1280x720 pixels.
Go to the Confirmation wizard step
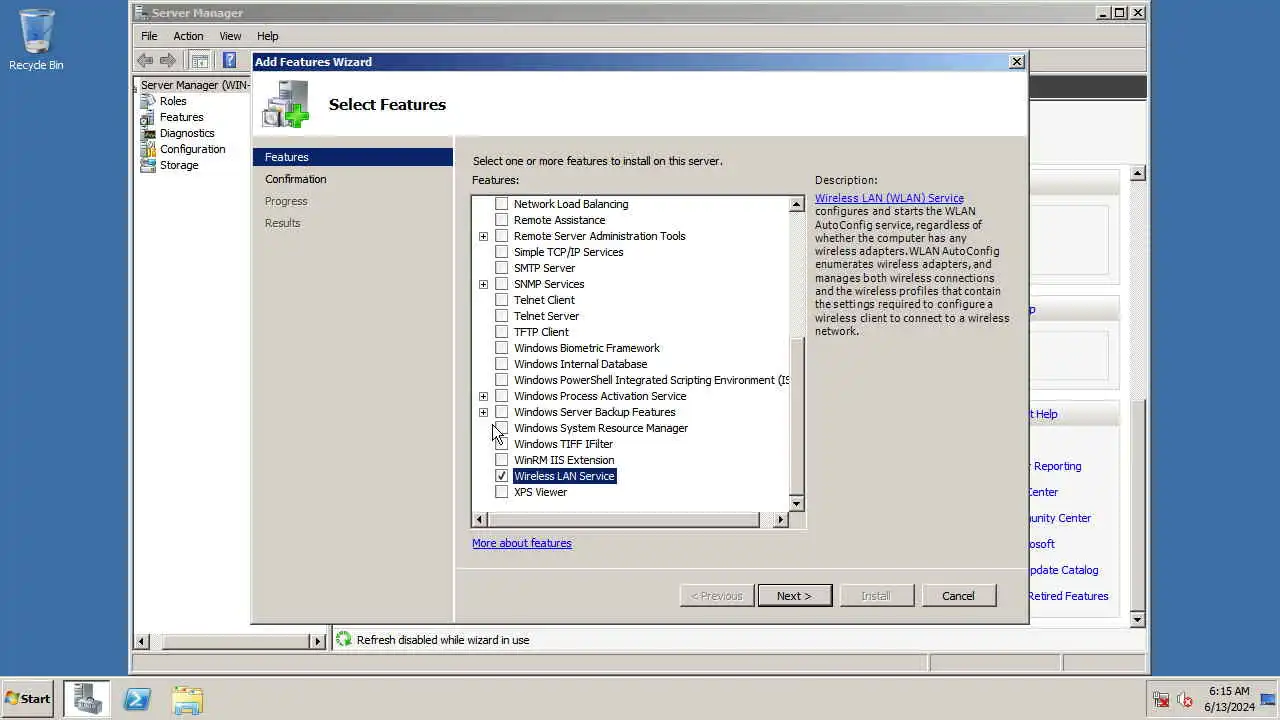tap(295, 179)
